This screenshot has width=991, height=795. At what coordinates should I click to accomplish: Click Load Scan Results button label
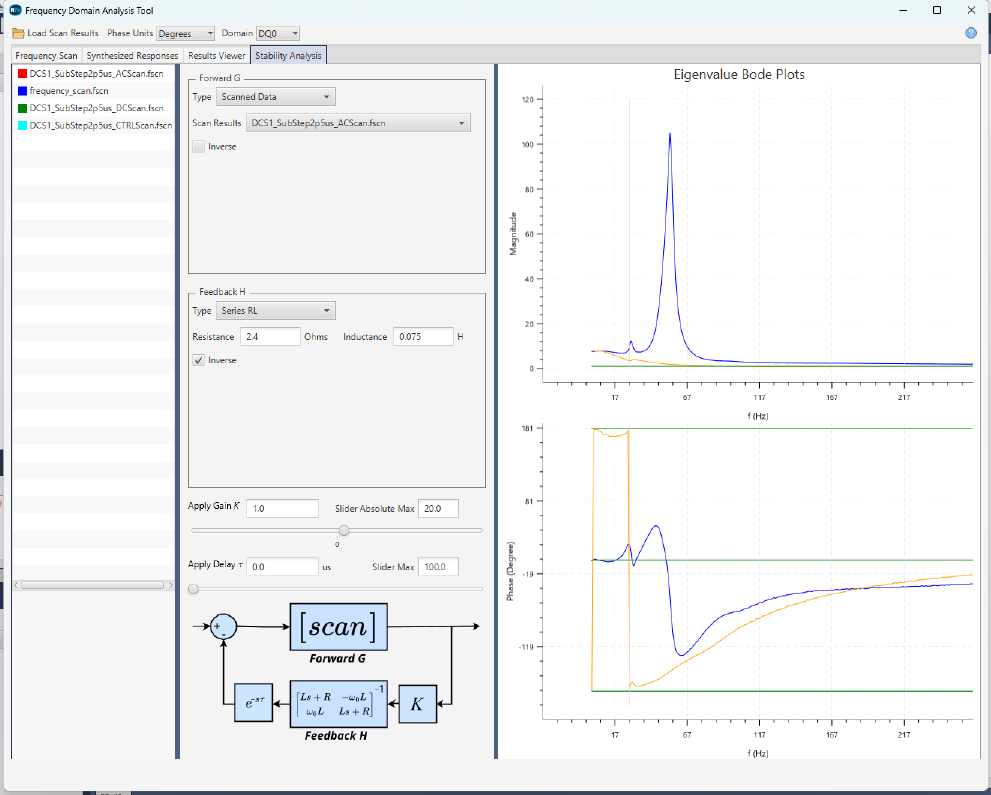tap(63, 33)
